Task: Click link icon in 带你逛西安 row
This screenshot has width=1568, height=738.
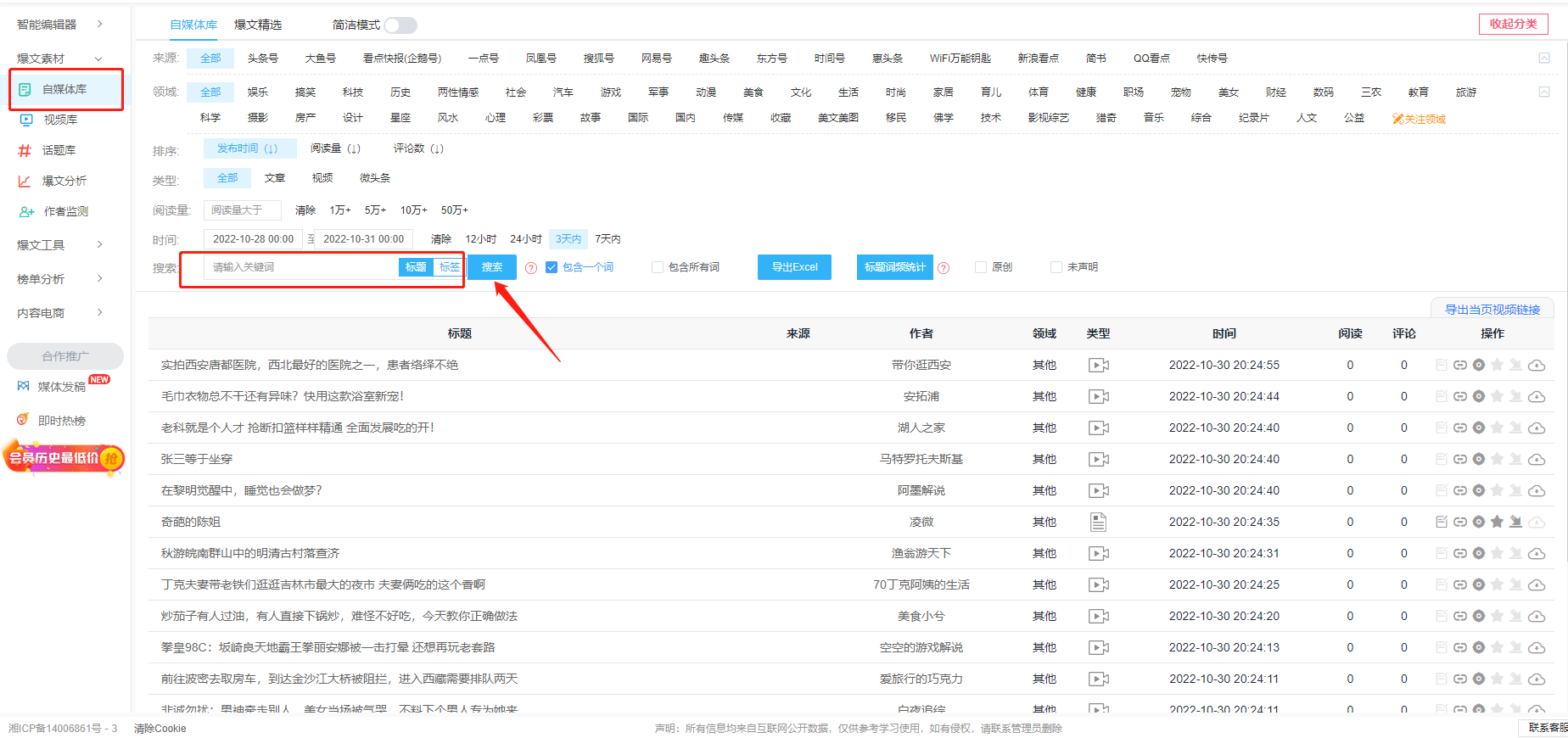Action: click(1460, 366)
